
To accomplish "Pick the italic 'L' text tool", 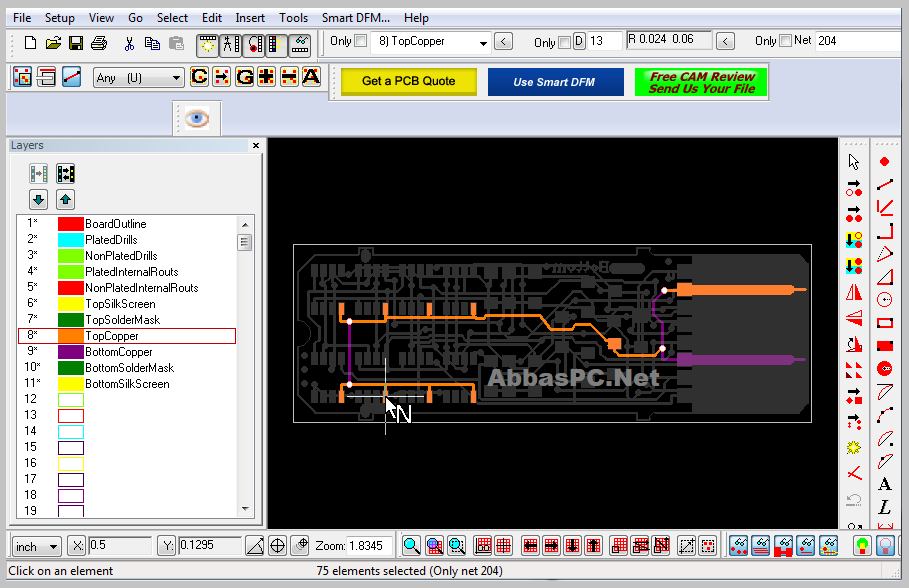I will pyautogui.click(x=885, y=507).
